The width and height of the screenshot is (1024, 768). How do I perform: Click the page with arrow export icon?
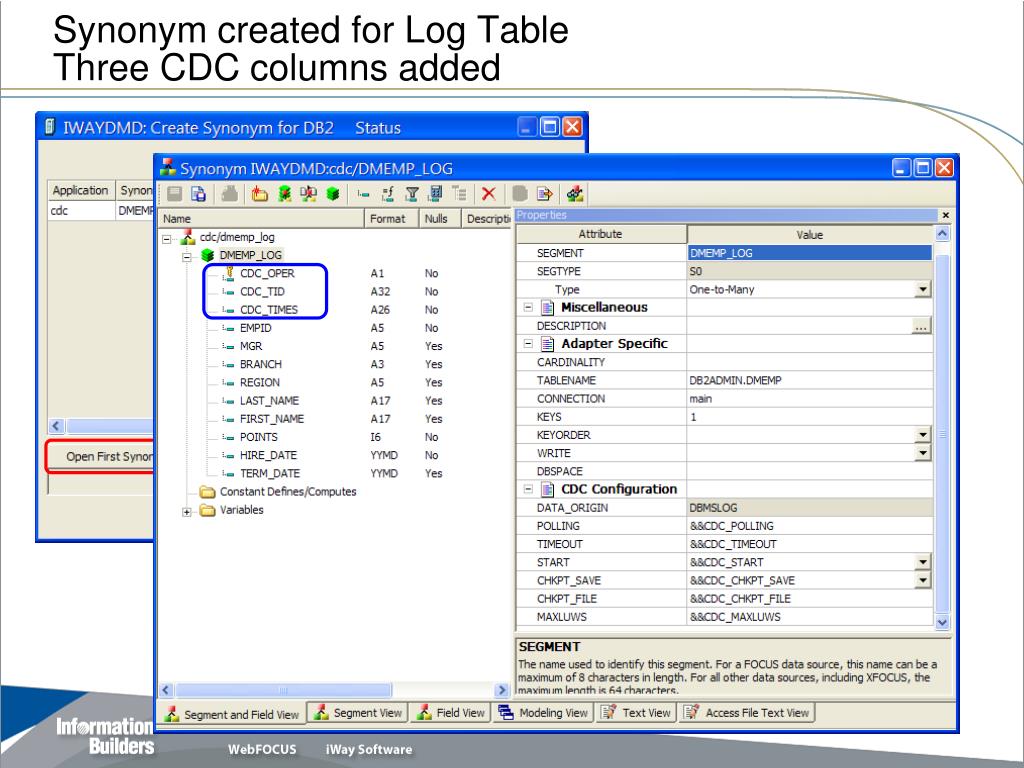click(x=545, y=195)
